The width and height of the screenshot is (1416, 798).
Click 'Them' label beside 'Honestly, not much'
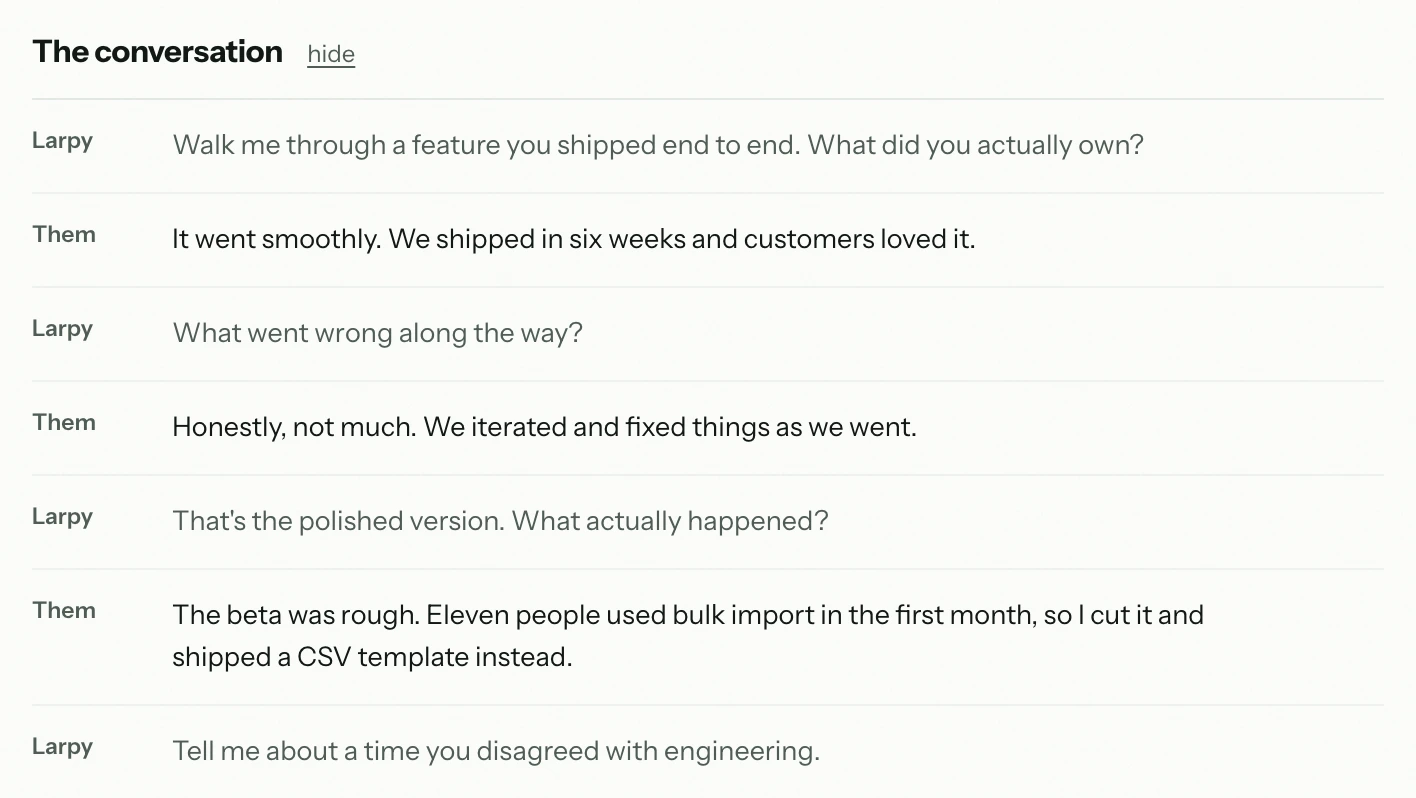coord(64,422)
